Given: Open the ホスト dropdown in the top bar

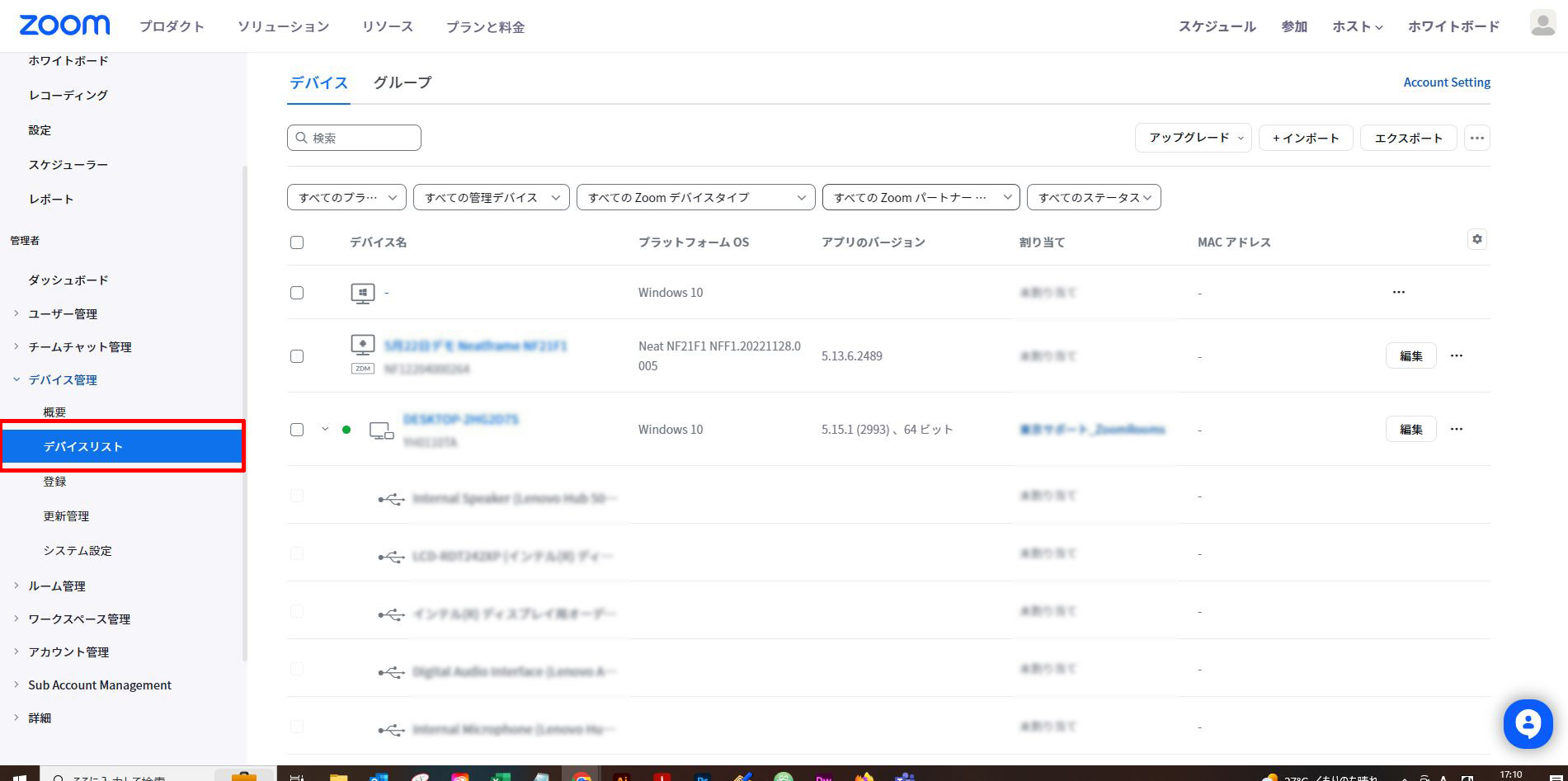Looking at the screenshot, I should point(1357,26).
